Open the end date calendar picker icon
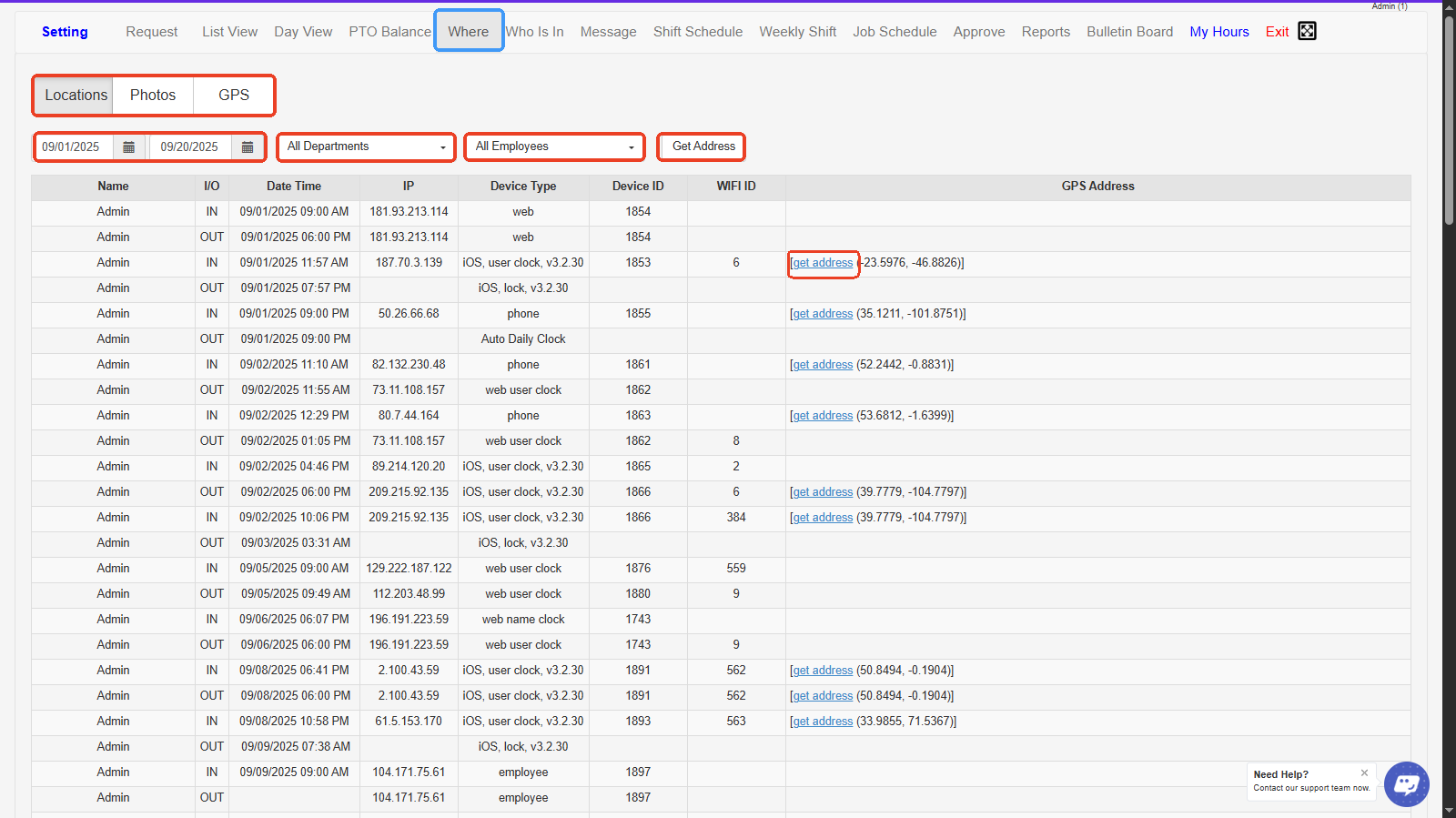The width and height of the screenshot is (1456, 818). click(248, 146)
